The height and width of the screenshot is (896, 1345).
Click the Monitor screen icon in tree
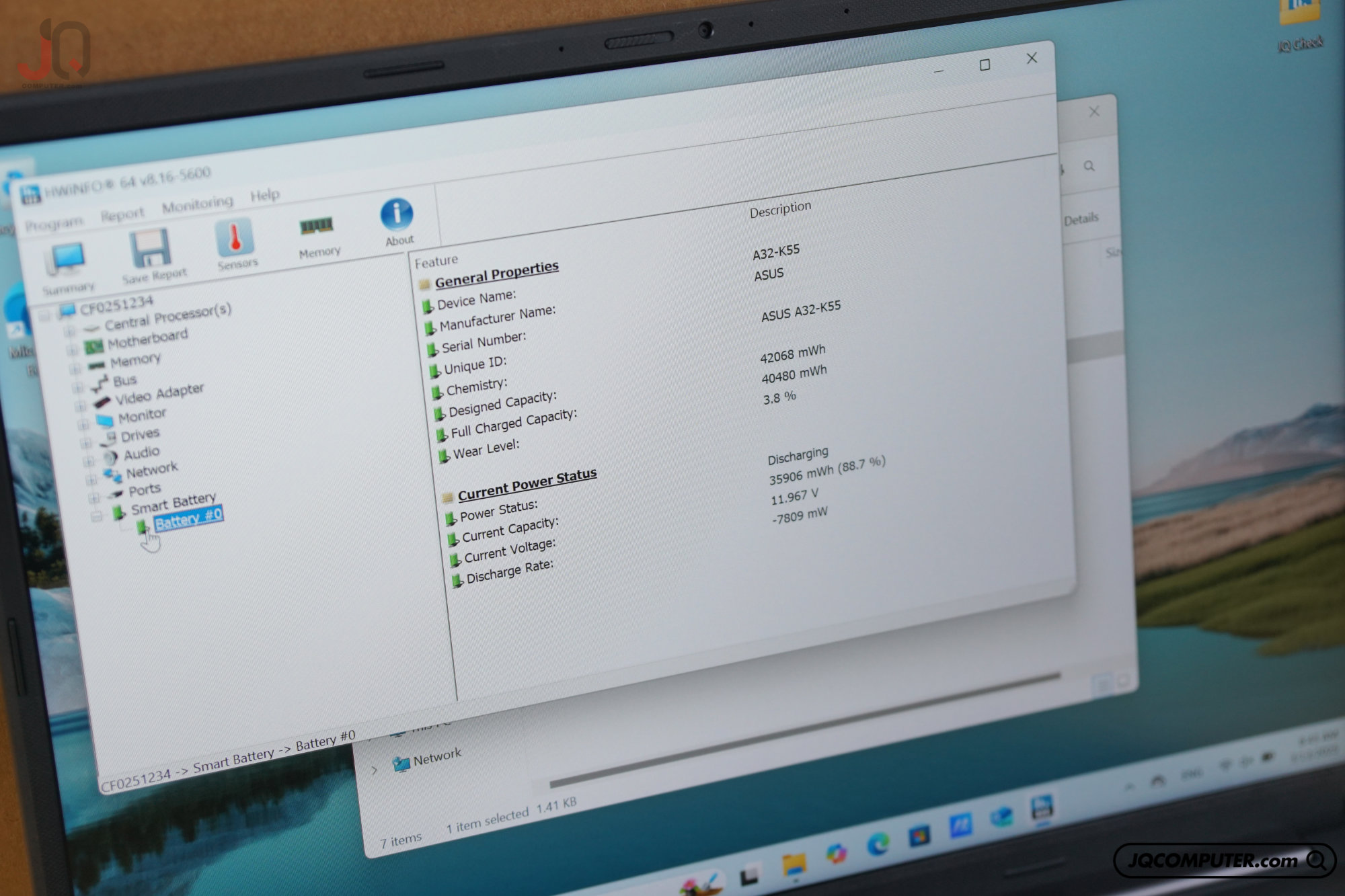[x=104, y=421]
